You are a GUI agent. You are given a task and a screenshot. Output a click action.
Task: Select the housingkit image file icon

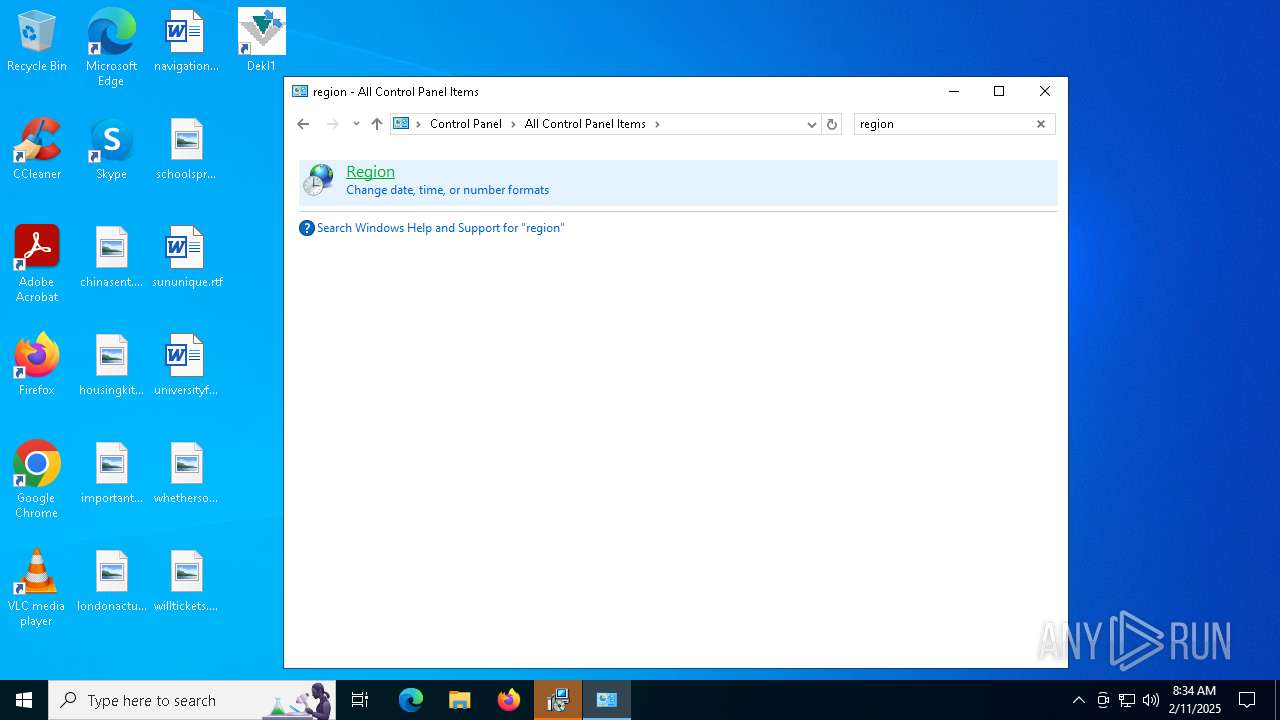point(111,366)
